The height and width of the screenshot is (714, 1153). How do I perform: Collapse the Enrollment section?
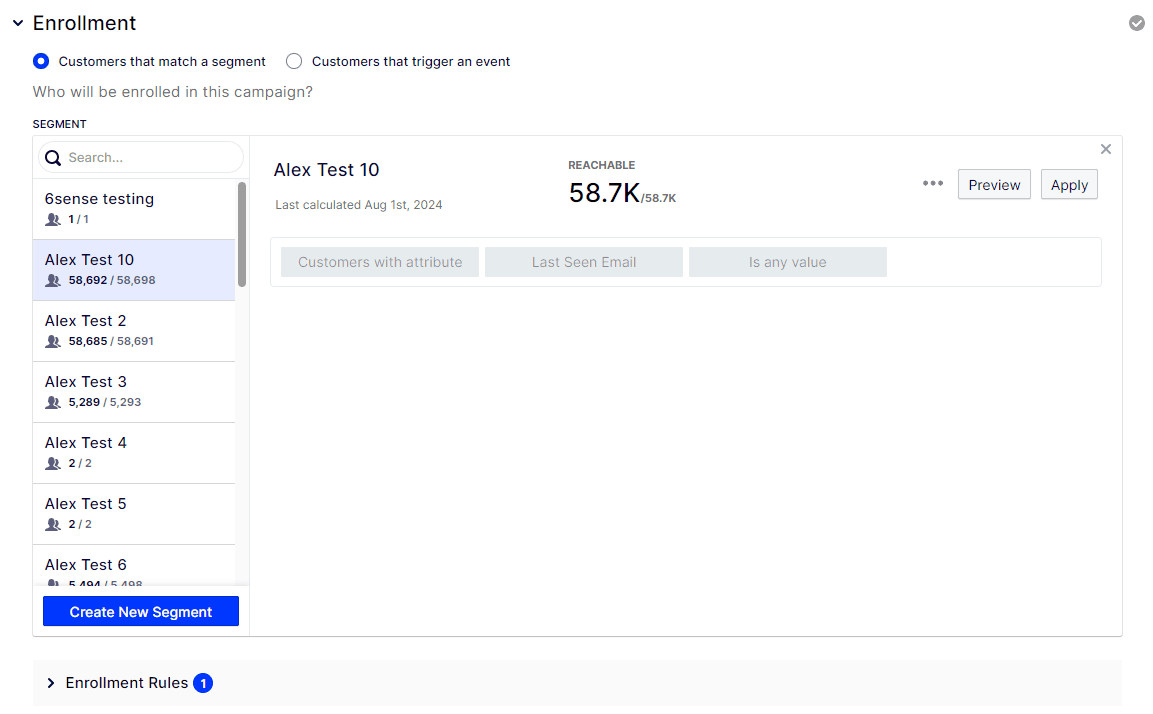tap(17, 23)
